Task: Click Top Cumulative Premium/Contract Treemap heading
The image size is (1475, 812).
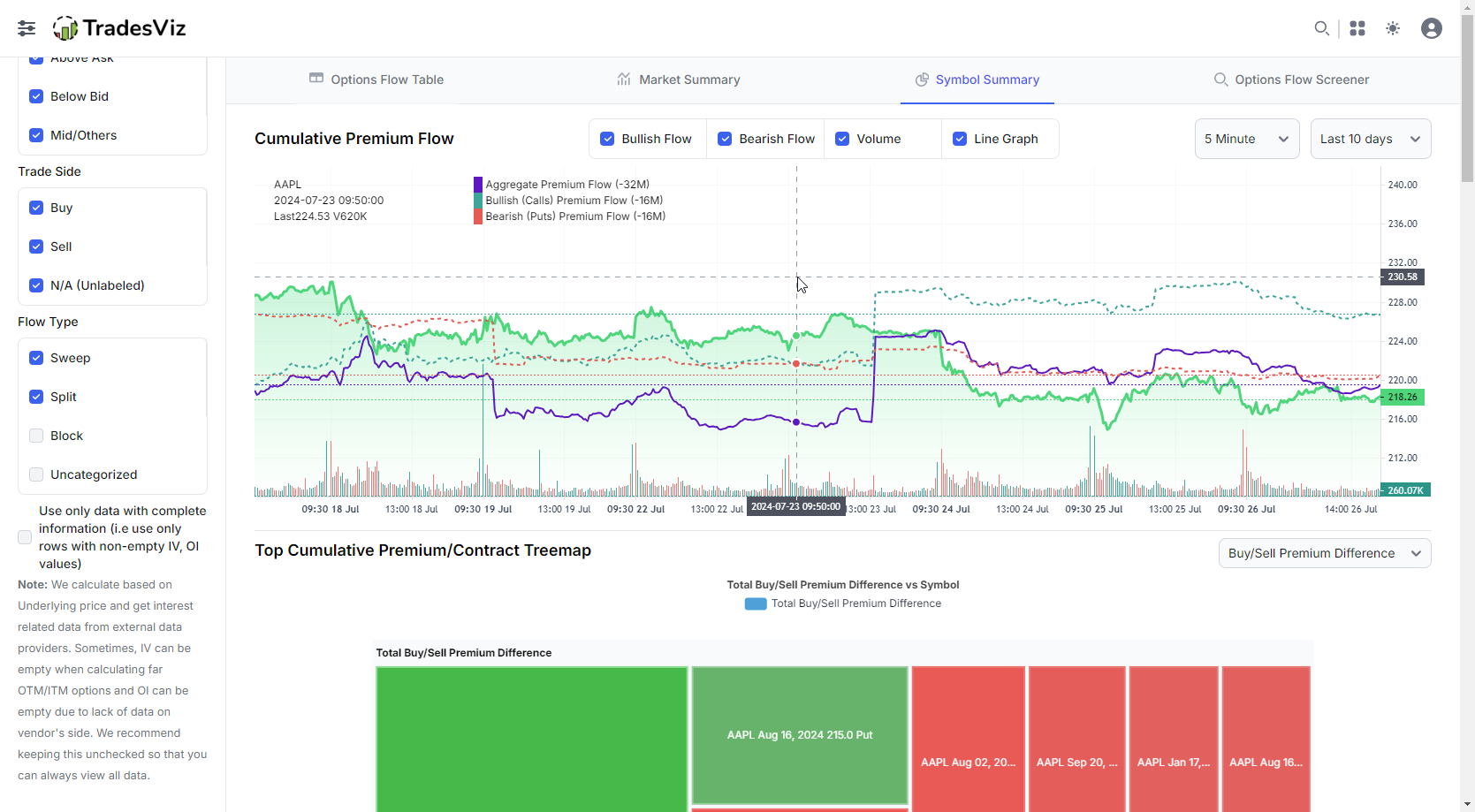Action: [423, 550]
